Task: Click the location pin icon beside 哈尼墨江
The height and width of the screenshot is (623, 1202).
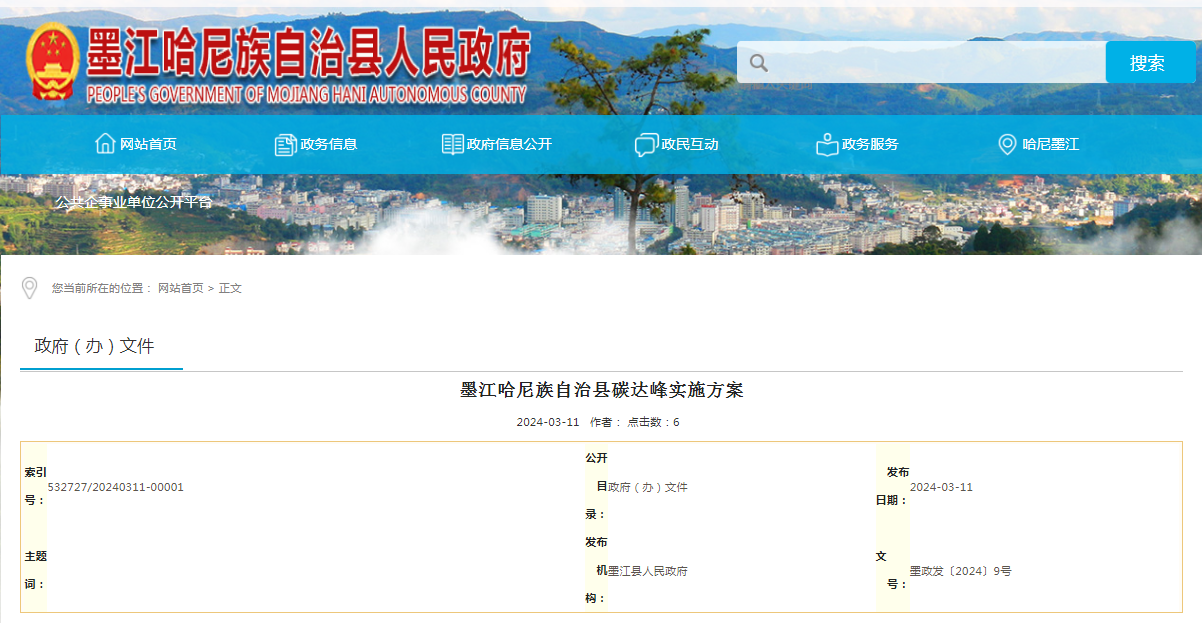Action: [x=1007, y=144]
